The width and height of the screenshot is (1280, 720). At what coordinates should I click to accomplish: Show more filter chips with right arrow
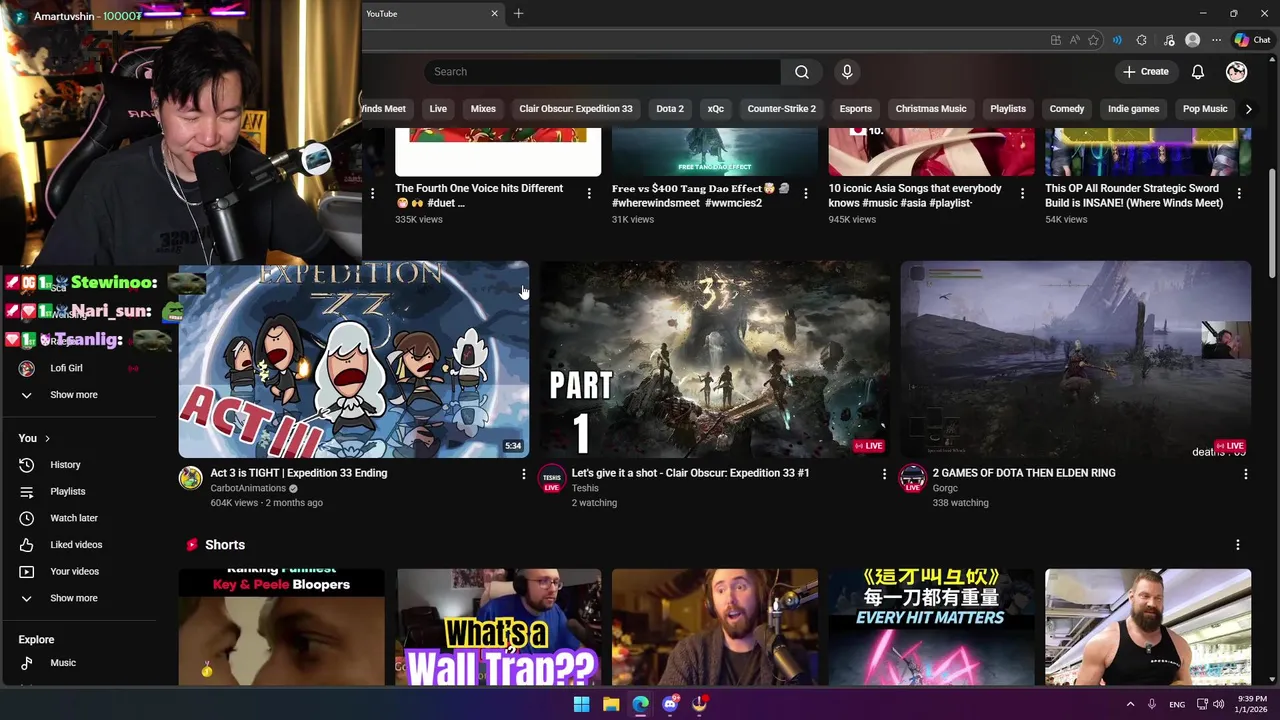pyautogui.click(x=1248, y=109)
